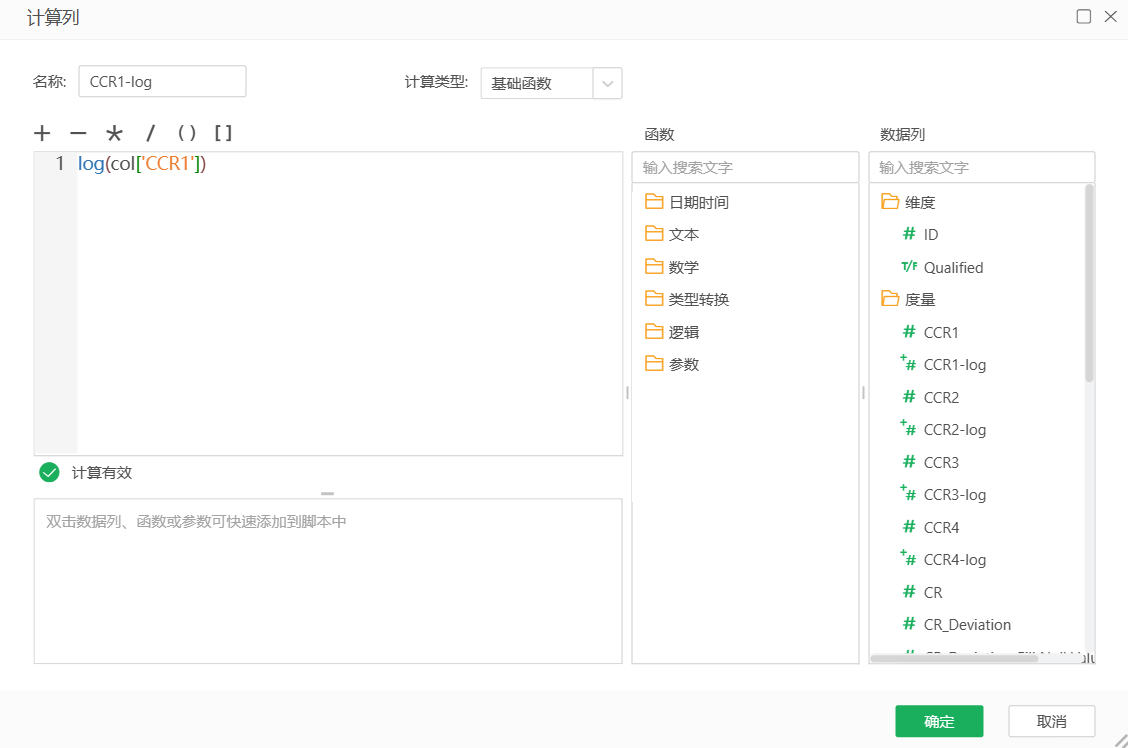This screenshot has height=748, width=1128.
Task: Maximize the 计算列 dialog window
Action: point(1083,16)
